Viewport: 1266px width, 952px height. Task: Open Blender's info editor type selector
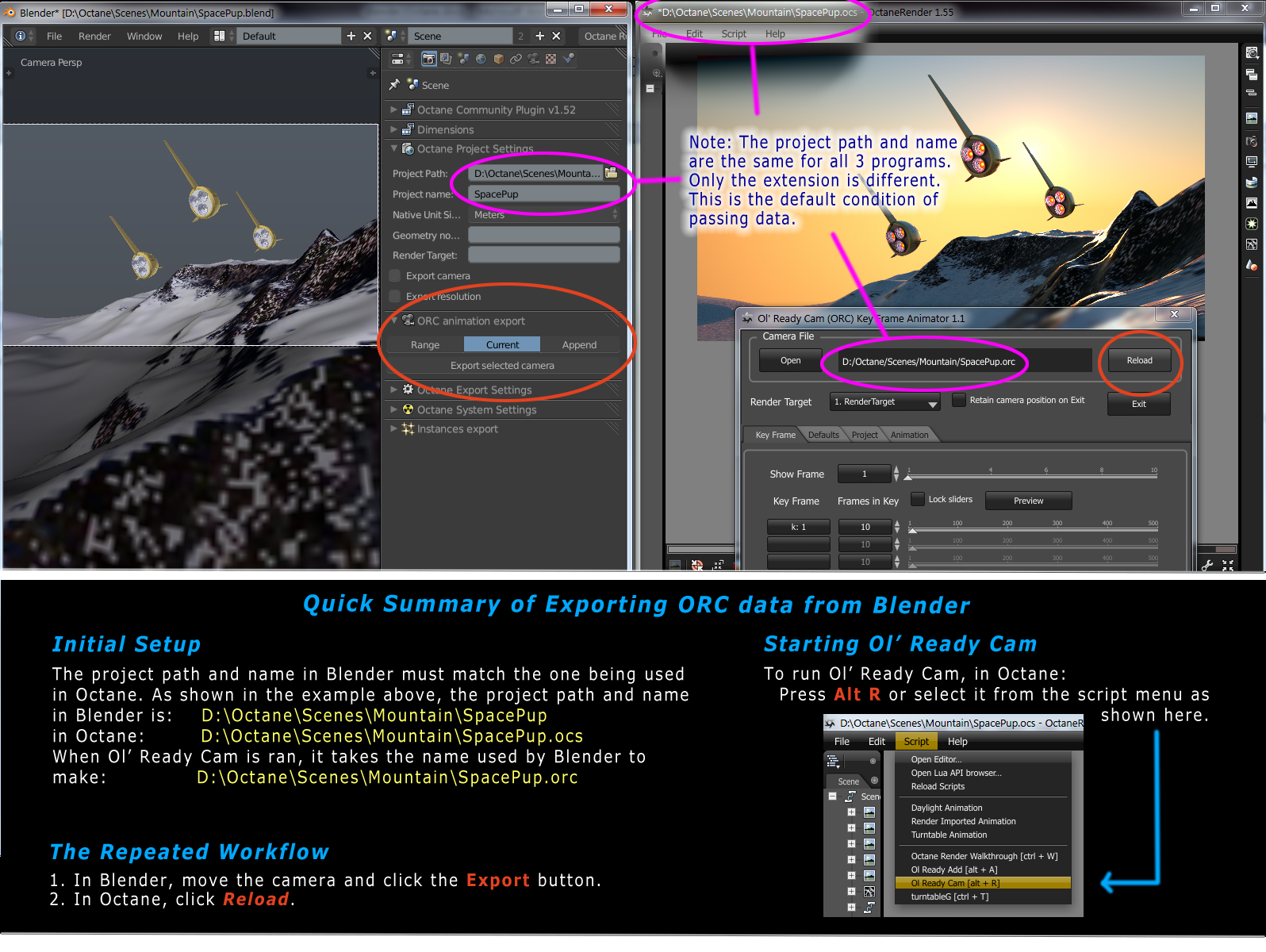(23, 36)
